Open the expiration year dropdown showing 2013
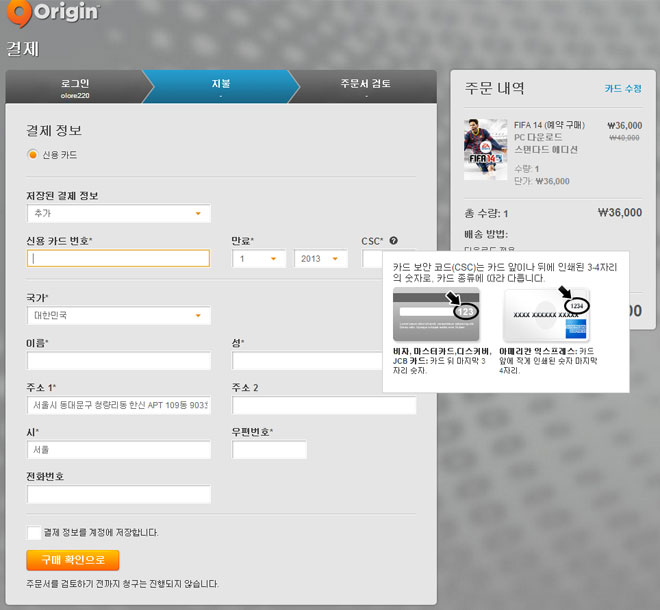660x610 pixels. pyautogui.click(x=321, y=258)
